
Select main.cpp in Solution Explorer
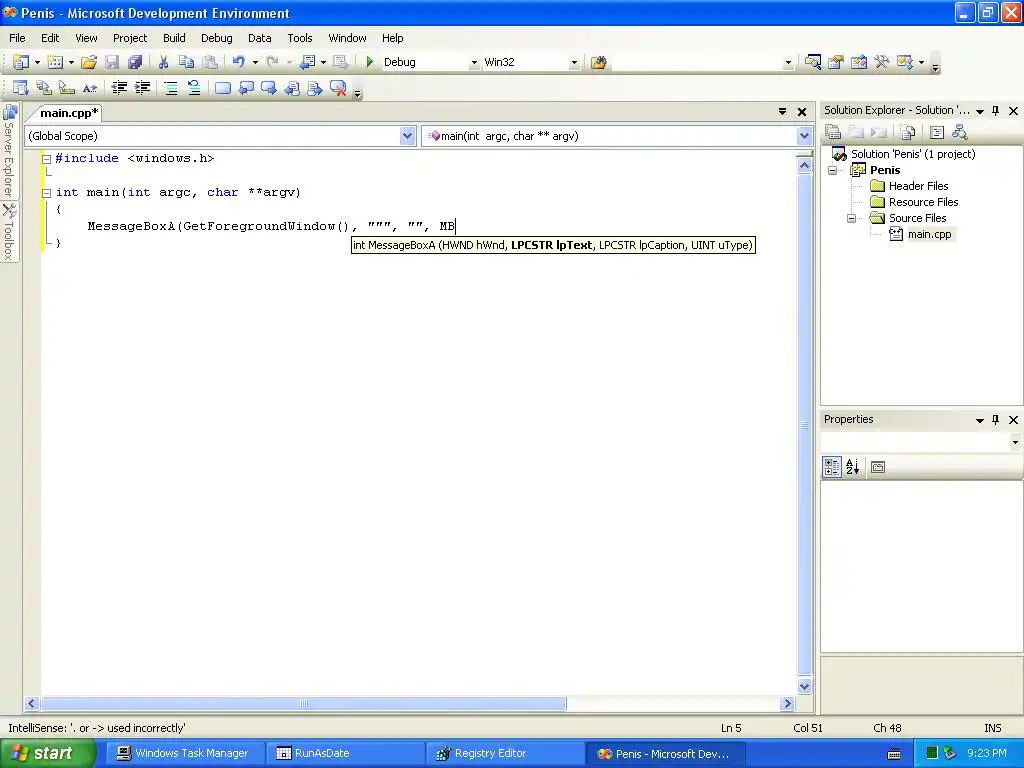click(x=929, y=234)
